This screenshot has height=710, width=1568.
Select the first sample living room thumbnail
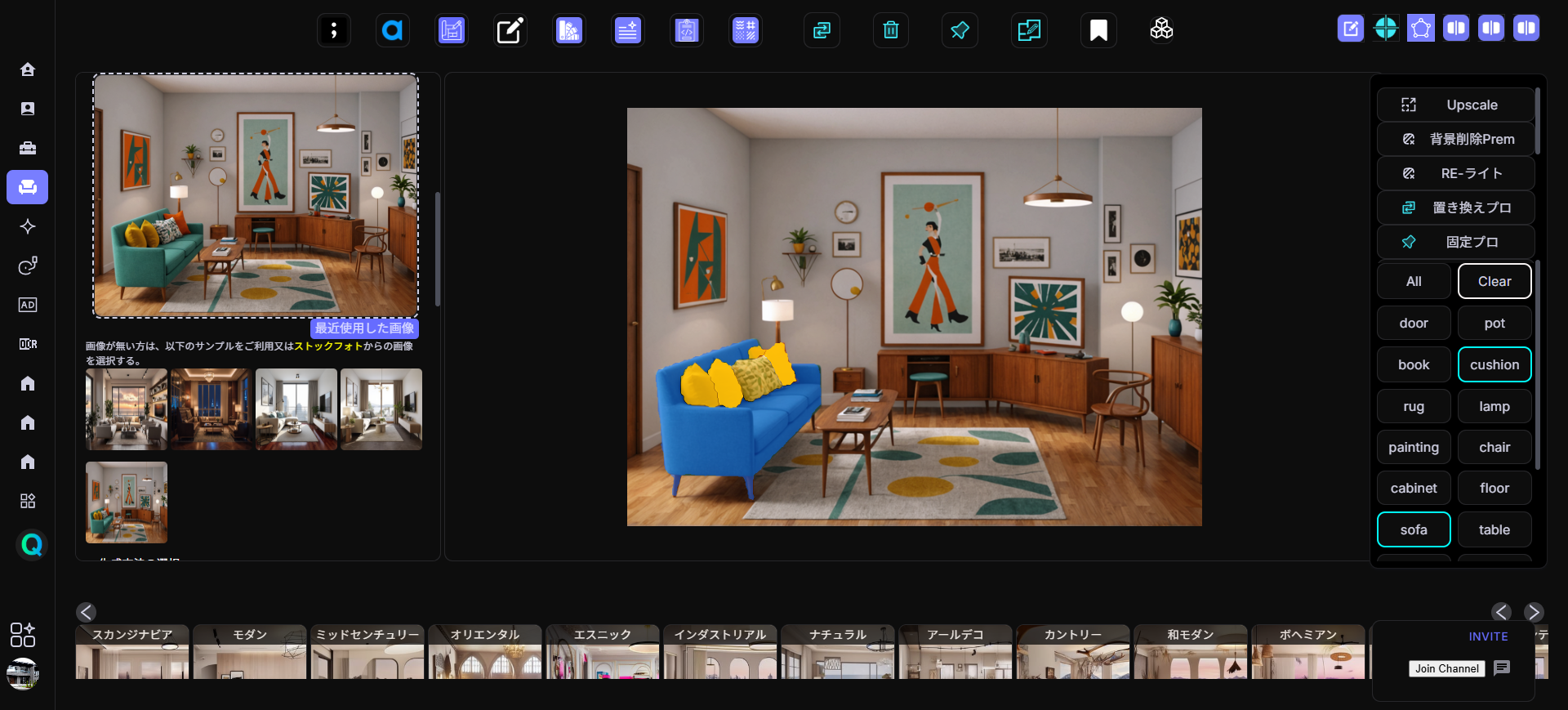tap(127, 409)
